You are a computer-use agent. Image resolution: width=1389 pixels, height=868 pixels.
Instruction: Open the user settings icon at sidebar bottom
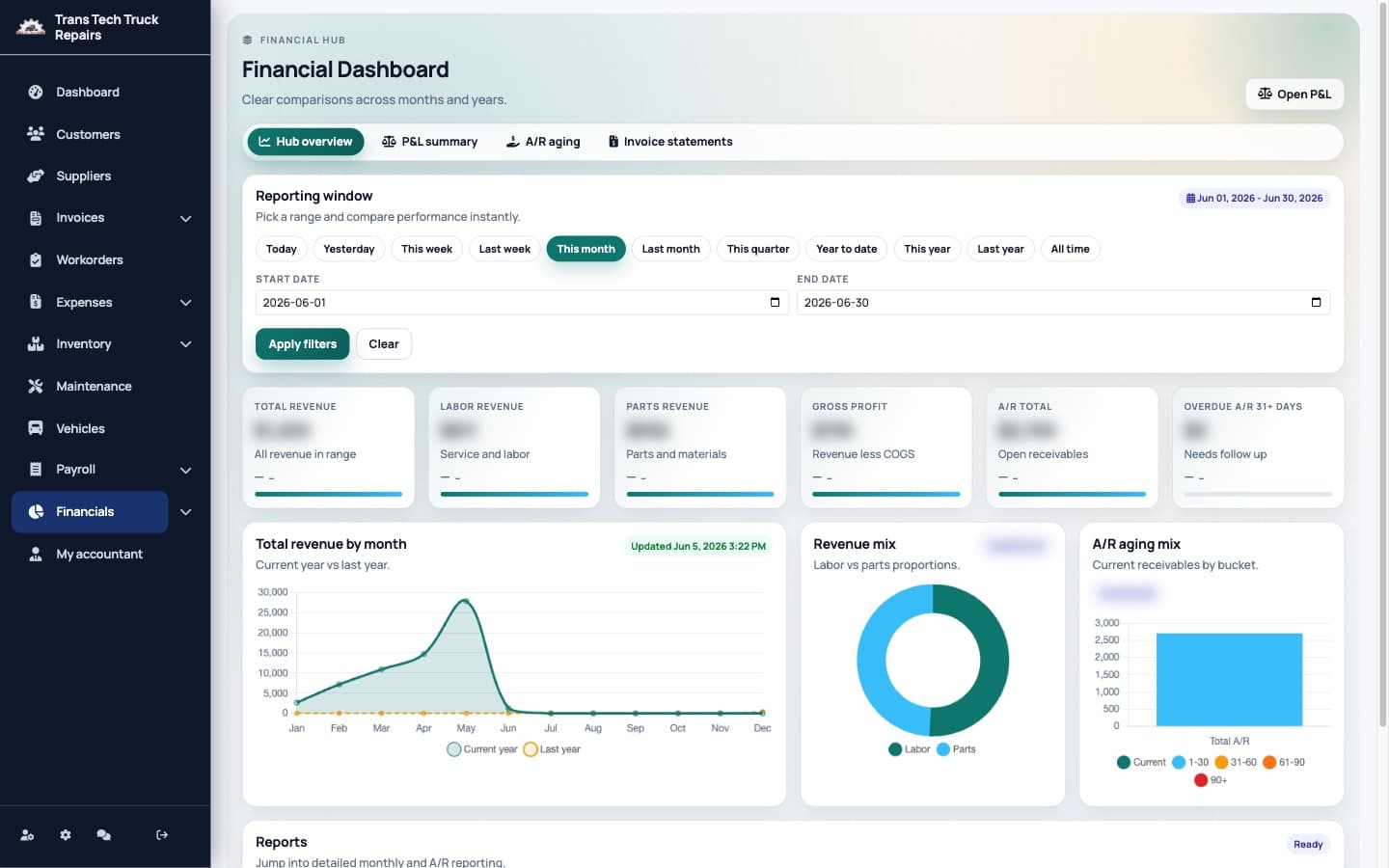27,835
